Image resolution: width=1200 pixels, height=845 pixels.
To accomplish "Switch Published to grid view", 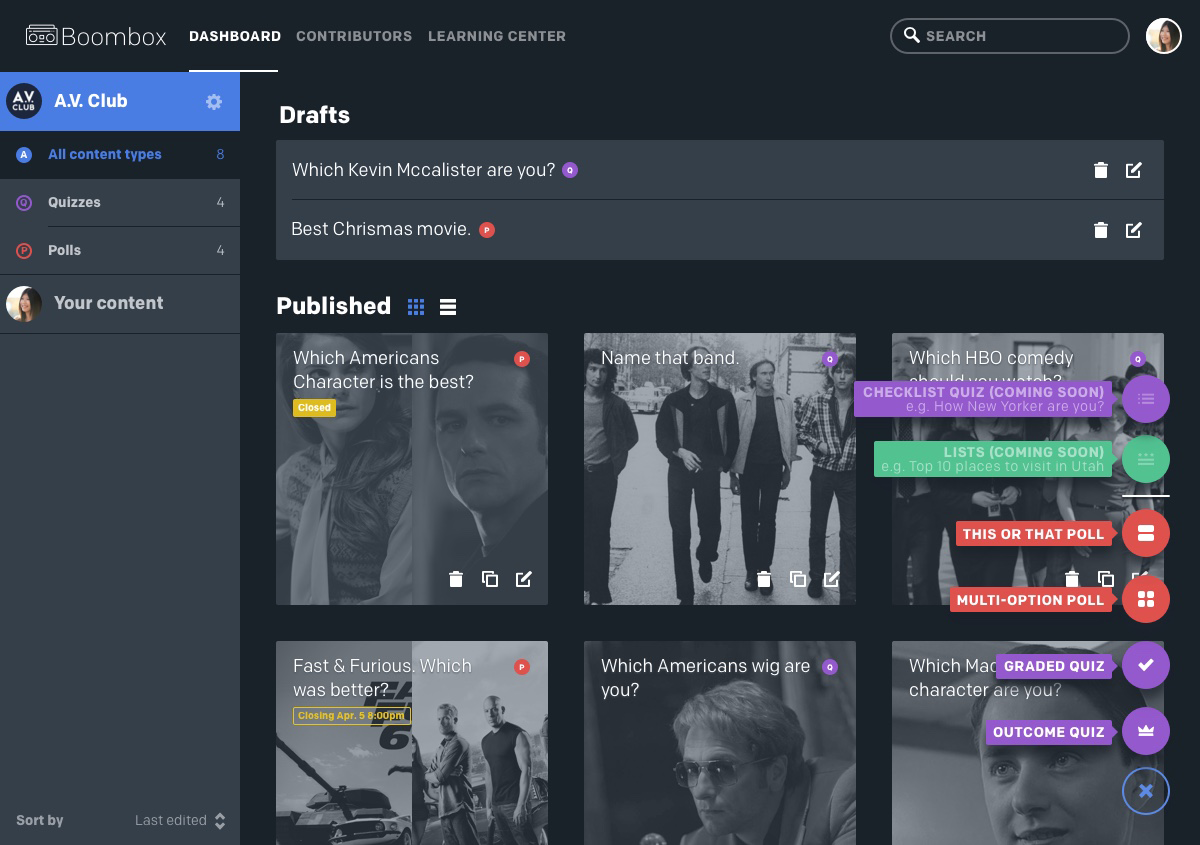I will coord(416,307).
